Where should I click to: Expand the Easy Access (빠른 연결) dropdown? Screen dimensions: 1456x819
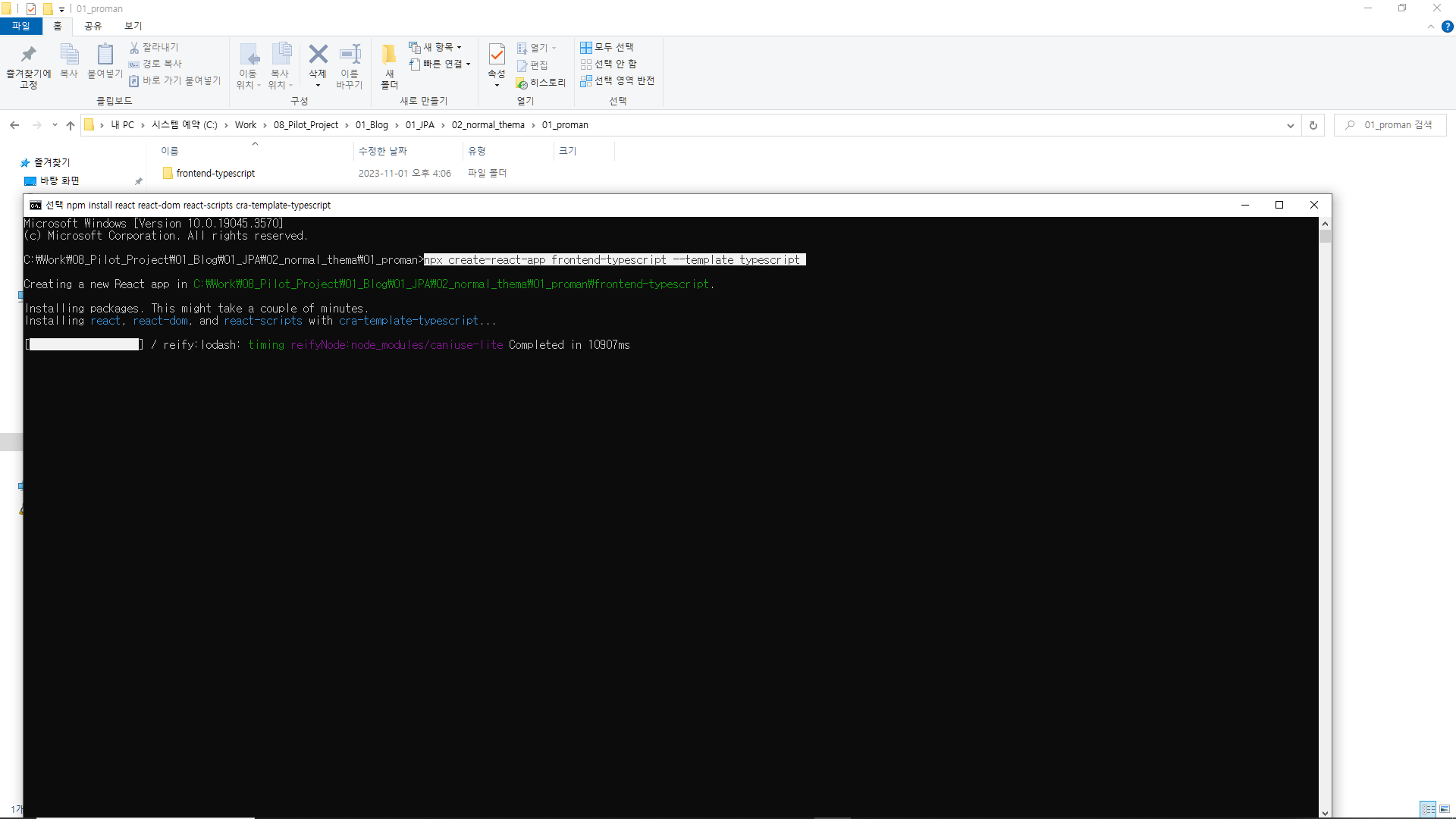tap(440, 64)
